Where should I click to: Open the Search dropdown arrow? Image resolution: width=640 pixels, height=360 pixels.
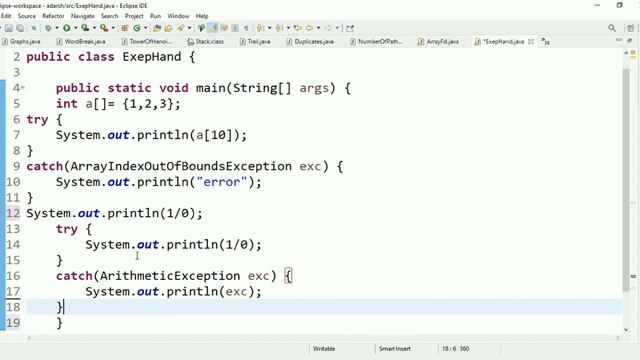[189, 28]
